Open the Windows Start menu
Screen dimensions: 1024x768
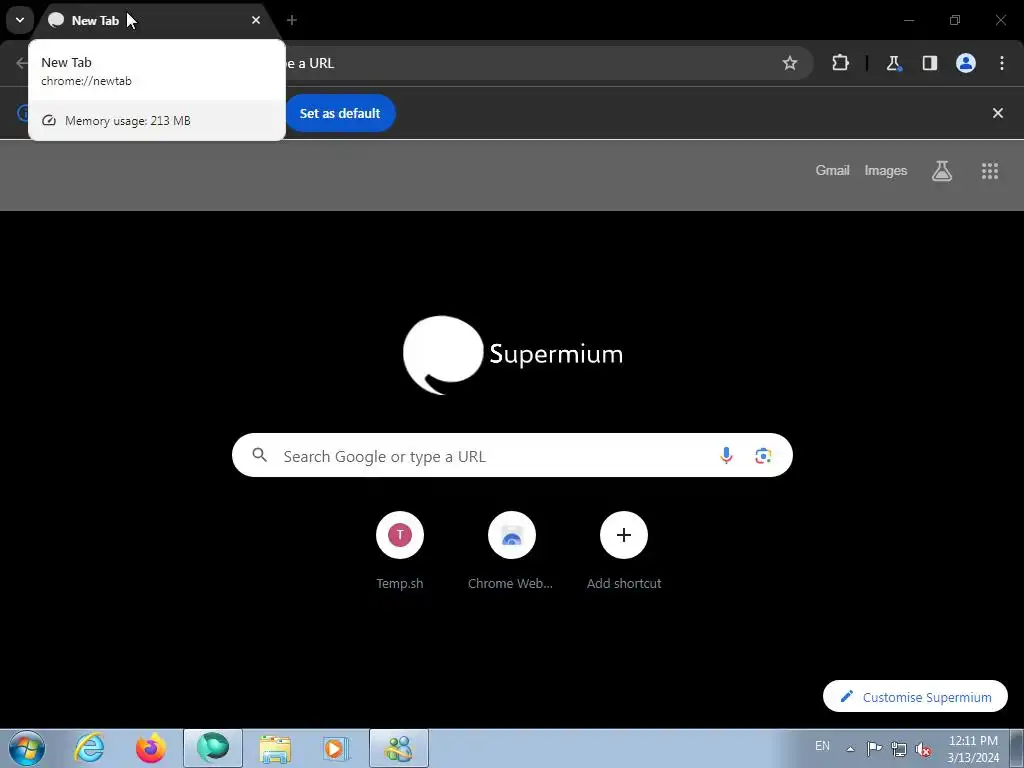27,748
